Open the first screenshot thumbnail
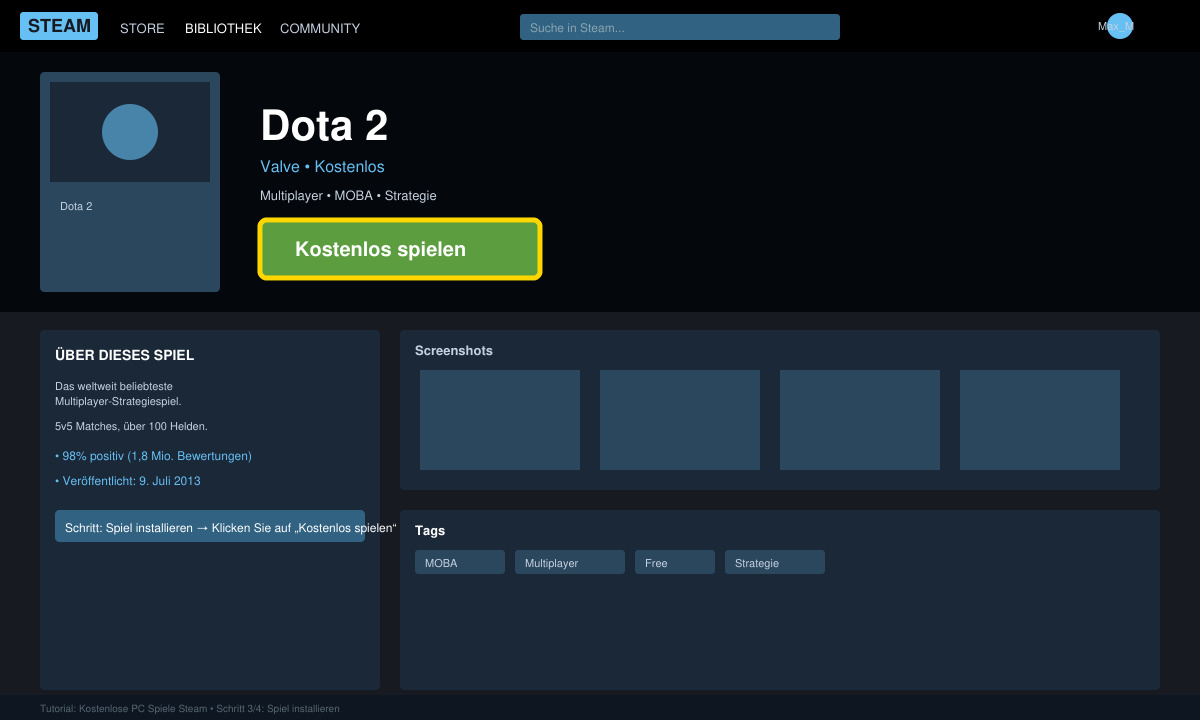This screenshot has height=720, width=1200. tap(500, 420)
